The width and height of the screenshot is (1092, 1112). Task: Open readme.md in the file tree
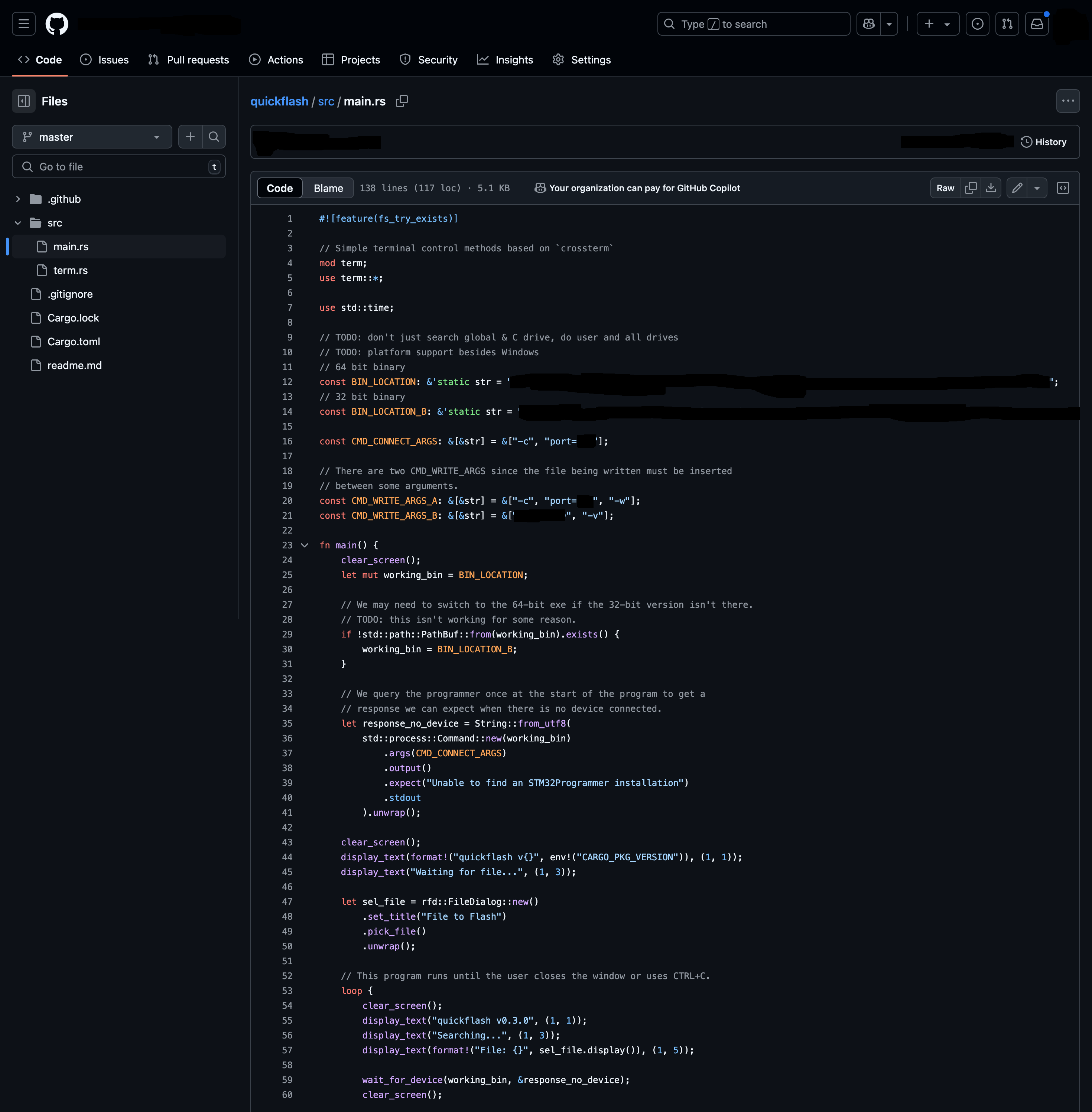[119, 365]
